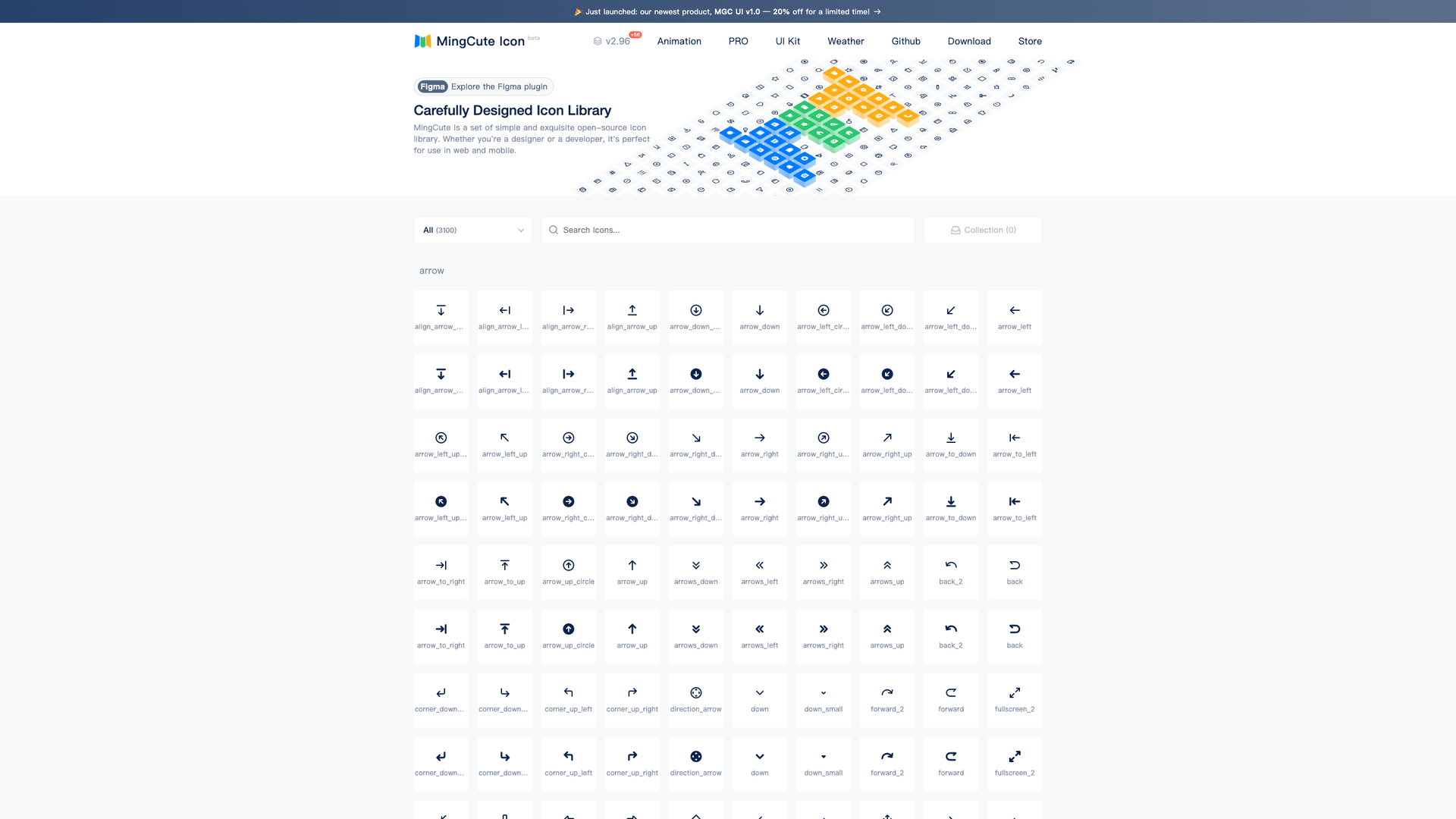
Task: Pick the filled arrow_right_up icon
Action: pos(886,502)
